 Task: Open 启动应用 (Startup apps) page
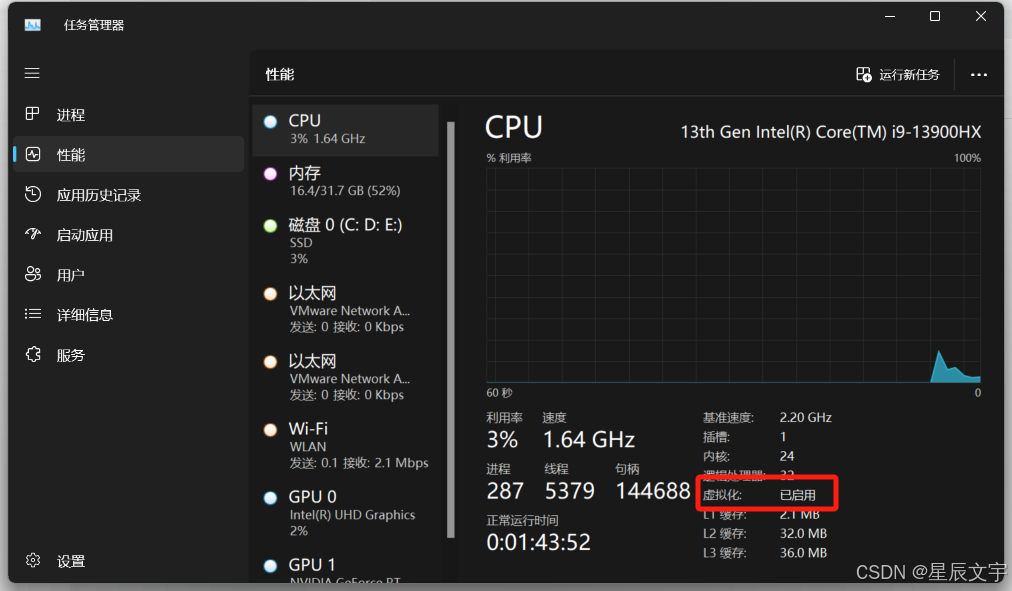coord(128,234)
